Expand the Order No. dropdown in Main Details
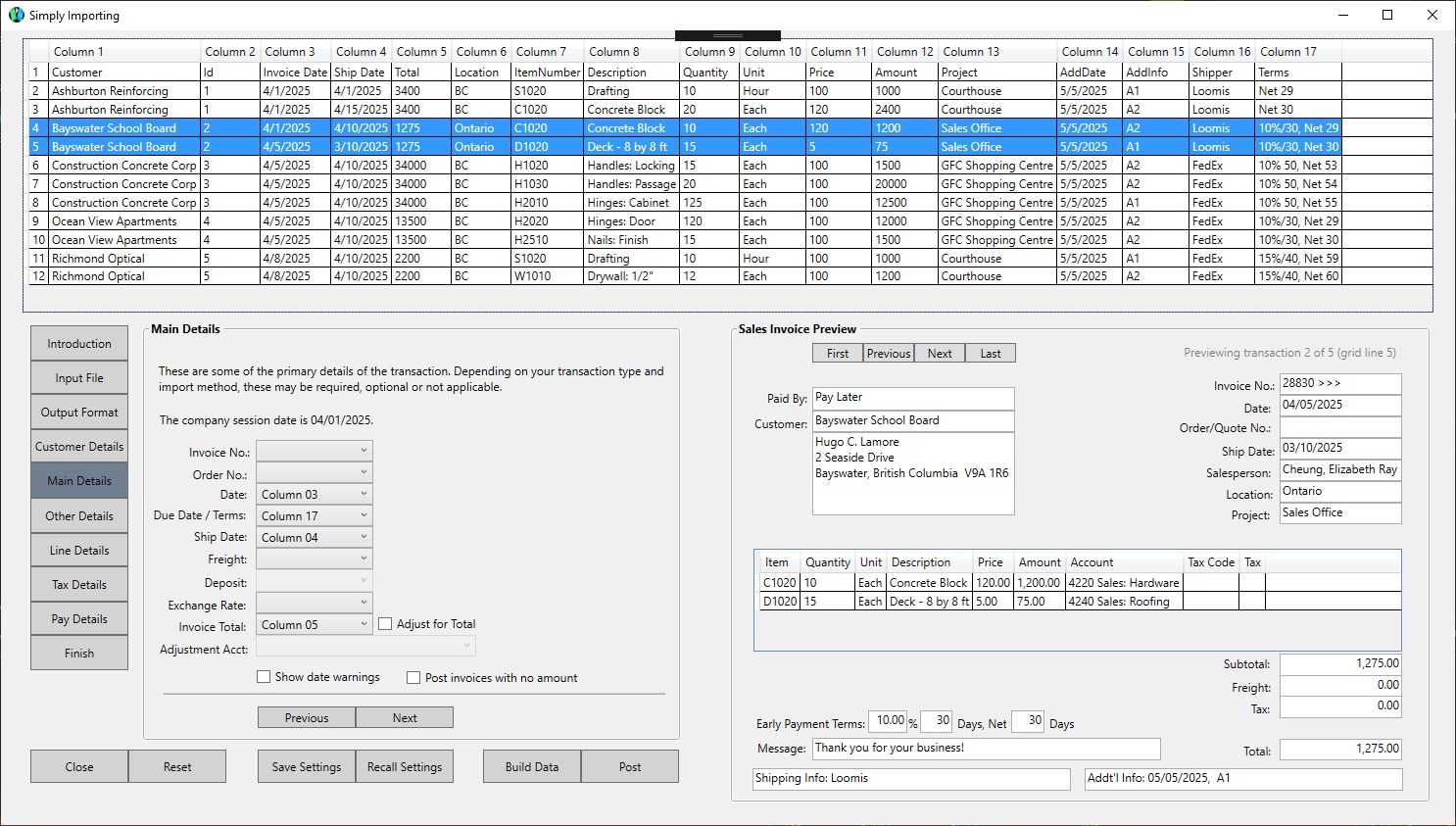 coord(315,474)
